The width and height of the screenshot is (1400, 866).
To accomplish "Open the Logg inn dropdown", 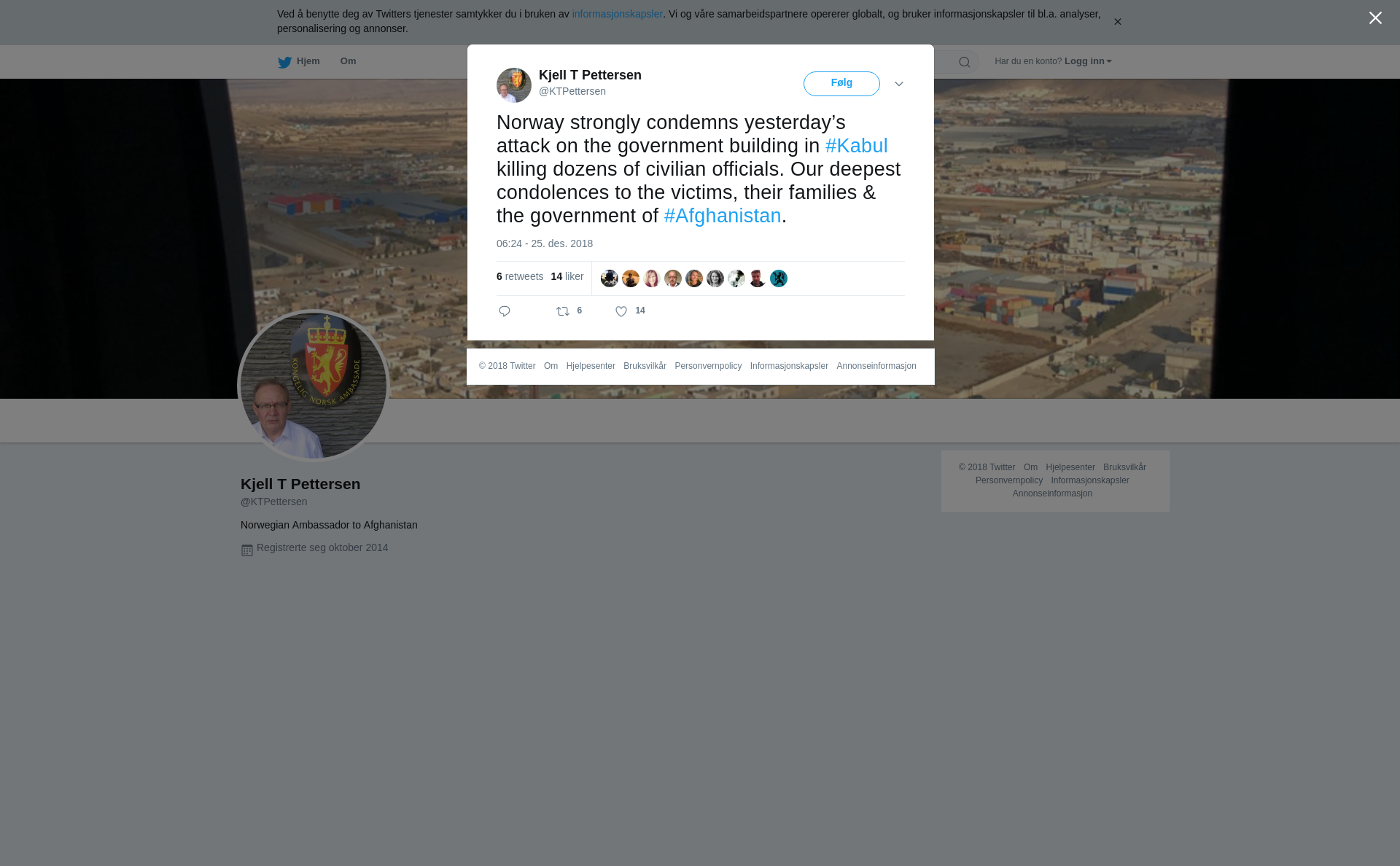I will [x=1087, y=61].
